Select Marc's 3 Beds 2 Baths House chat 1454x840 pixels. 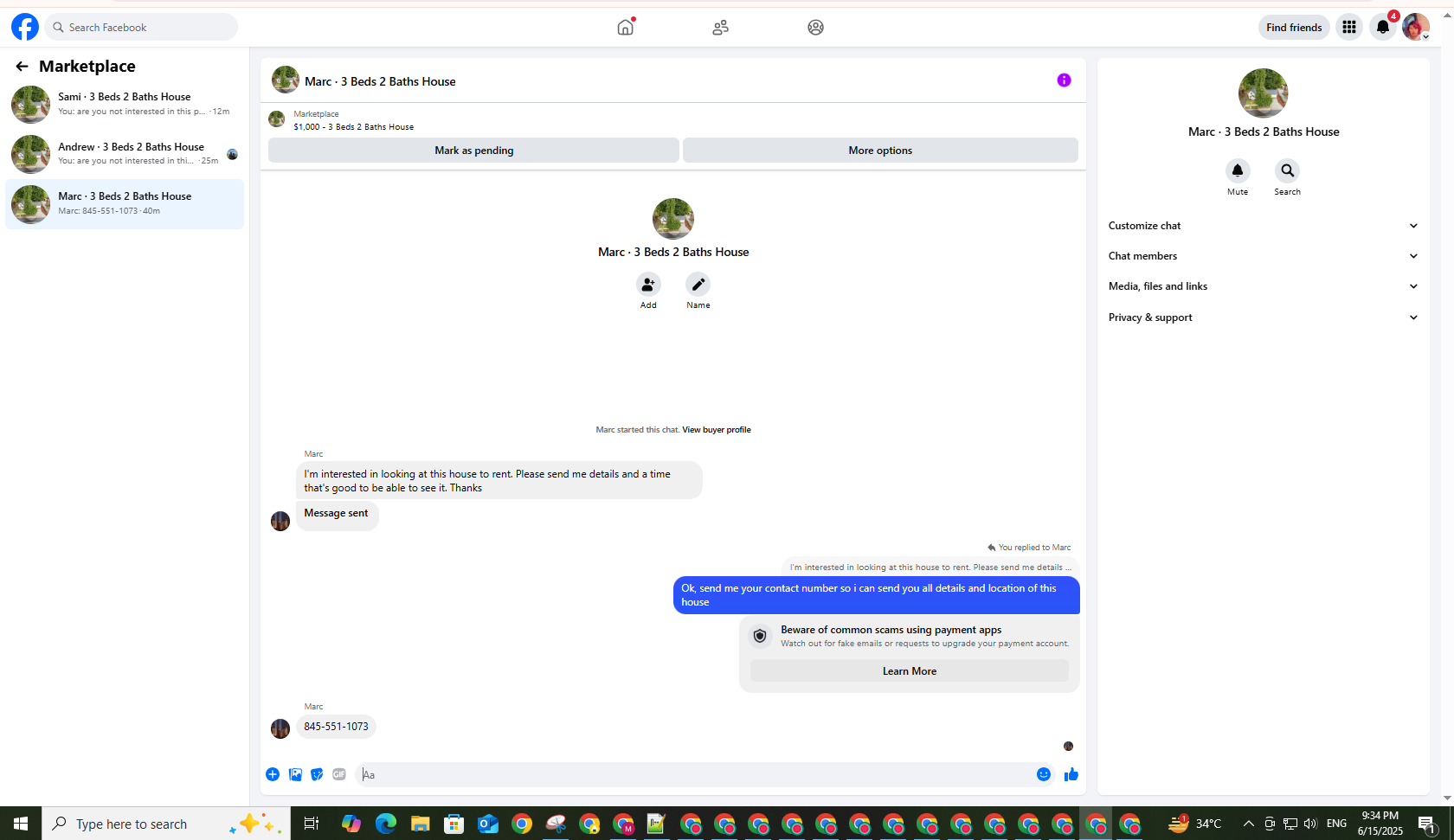(x=125, y=204)
